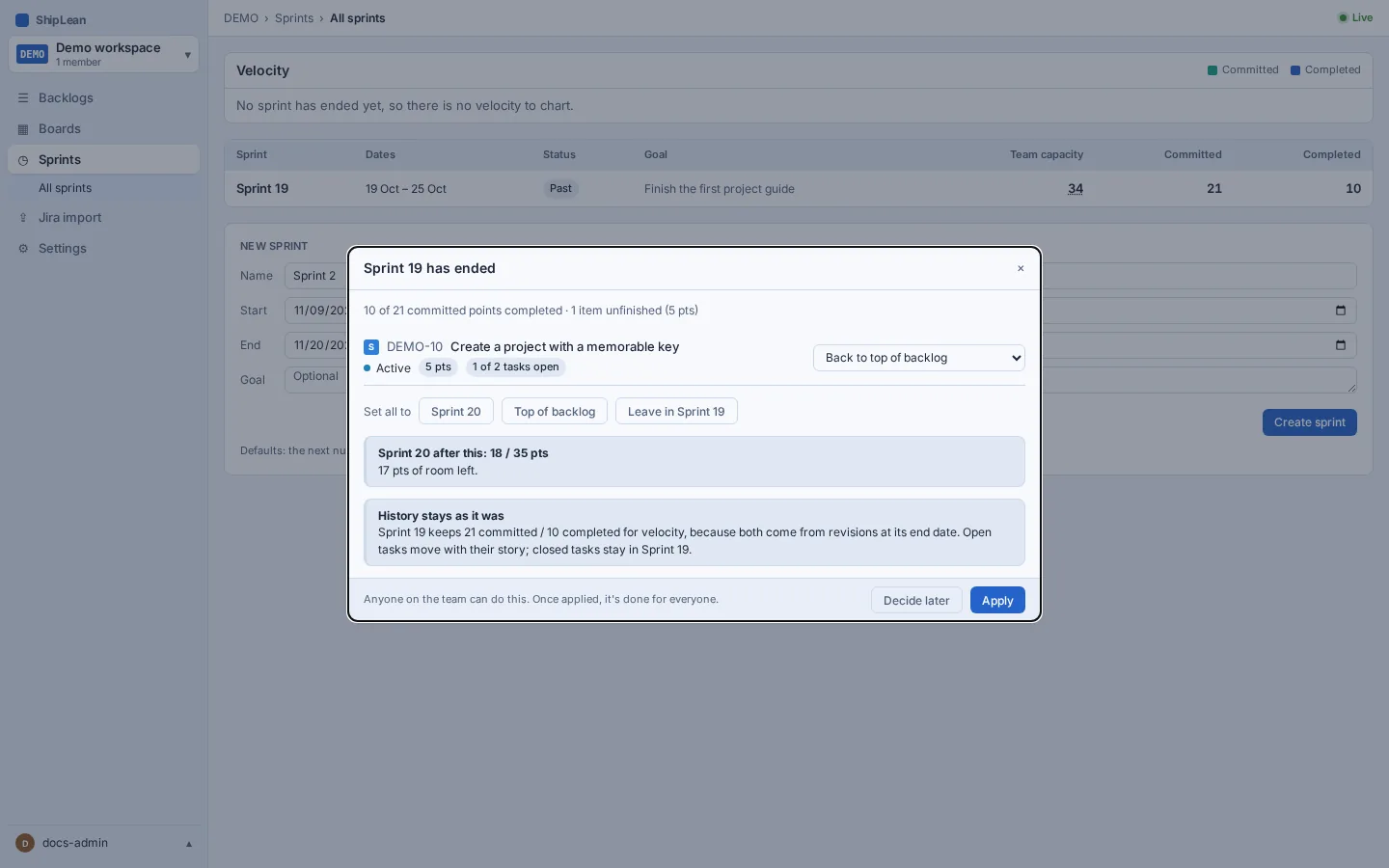
Task: Set all items to Top of backlog
Action: click(555, 412)
